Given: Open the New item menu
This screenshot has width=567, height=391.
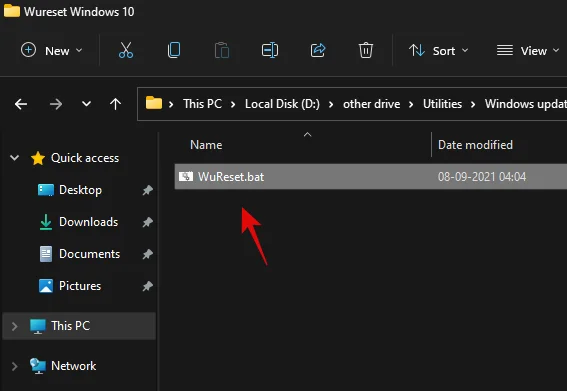Looking at the screenshot, I should [x=51, y=51].
